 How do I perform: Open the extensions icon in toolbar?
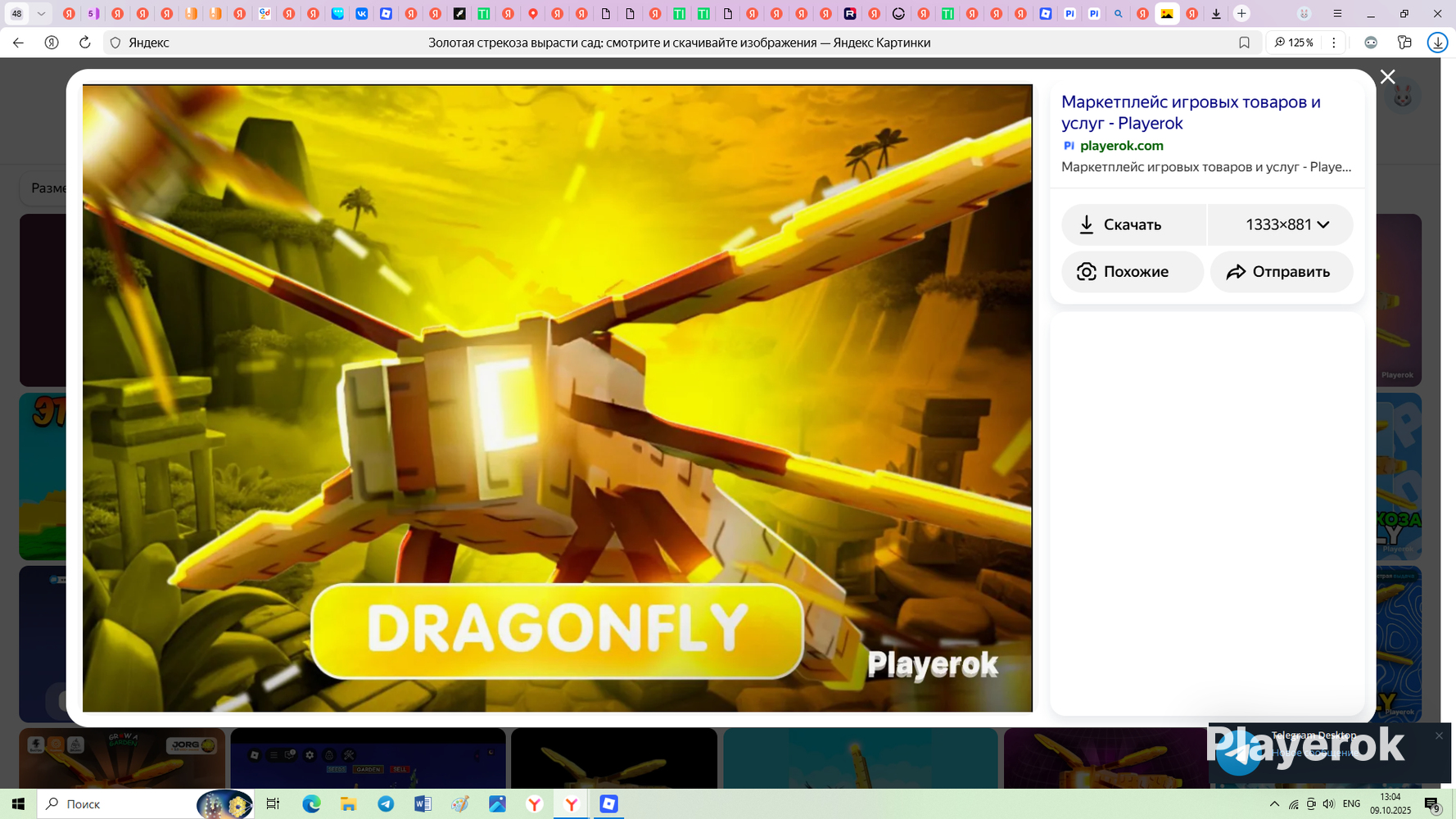(1404, 43)
